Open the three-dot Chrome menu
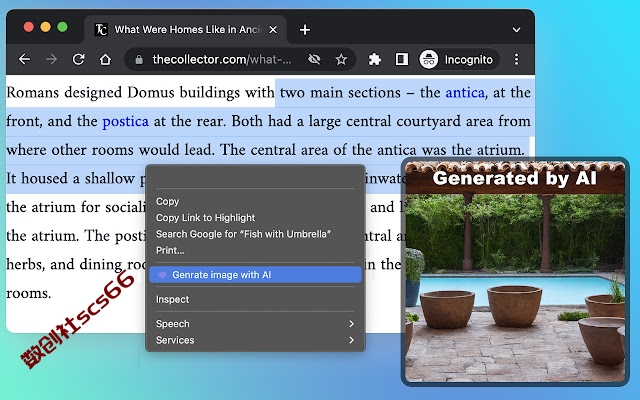Screen dimensions: 640x400 coord(516,60)
